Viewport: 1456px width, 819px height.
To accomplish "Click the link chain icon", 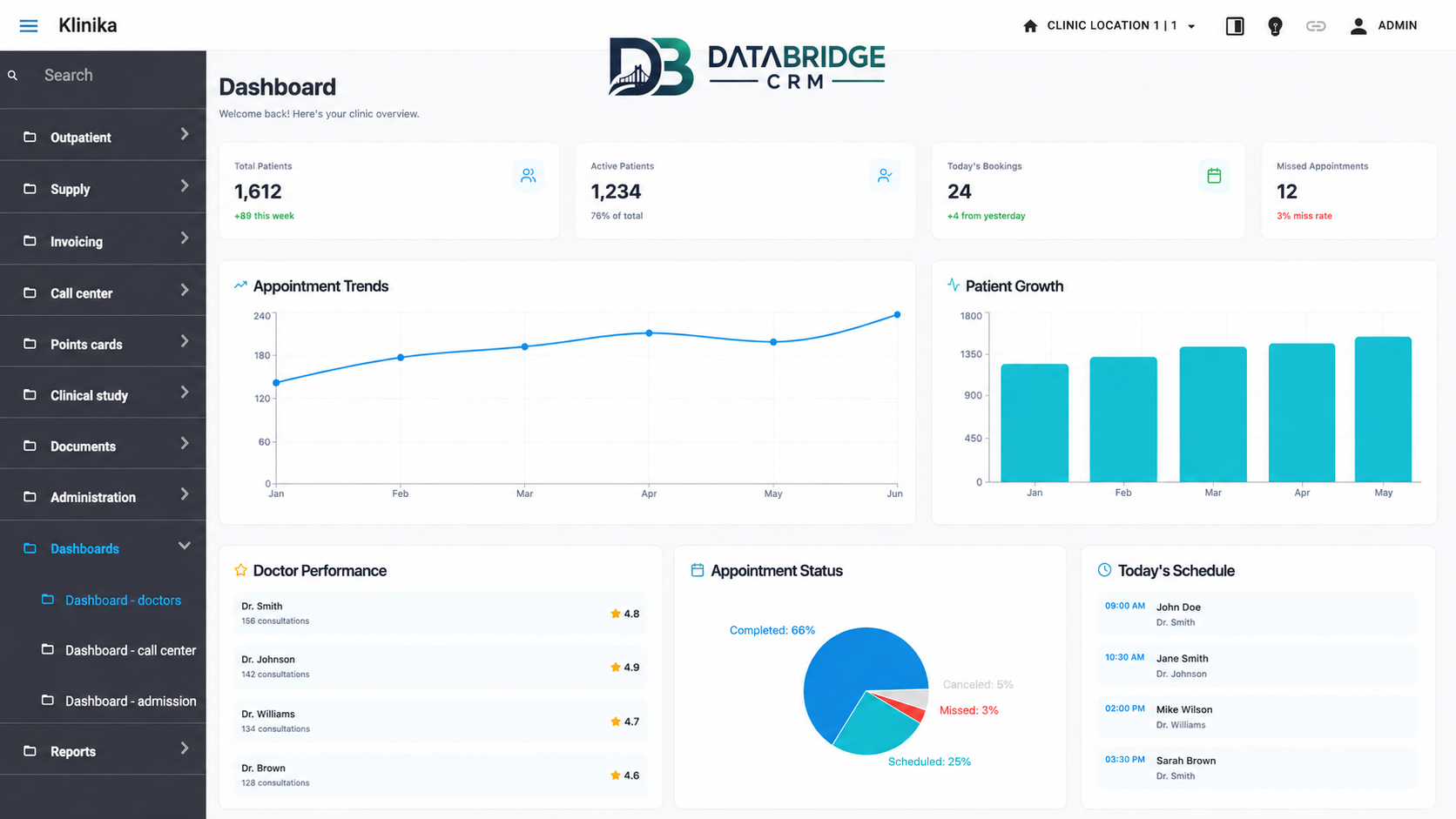I will pyautogui.click(x=1316, y=26).
